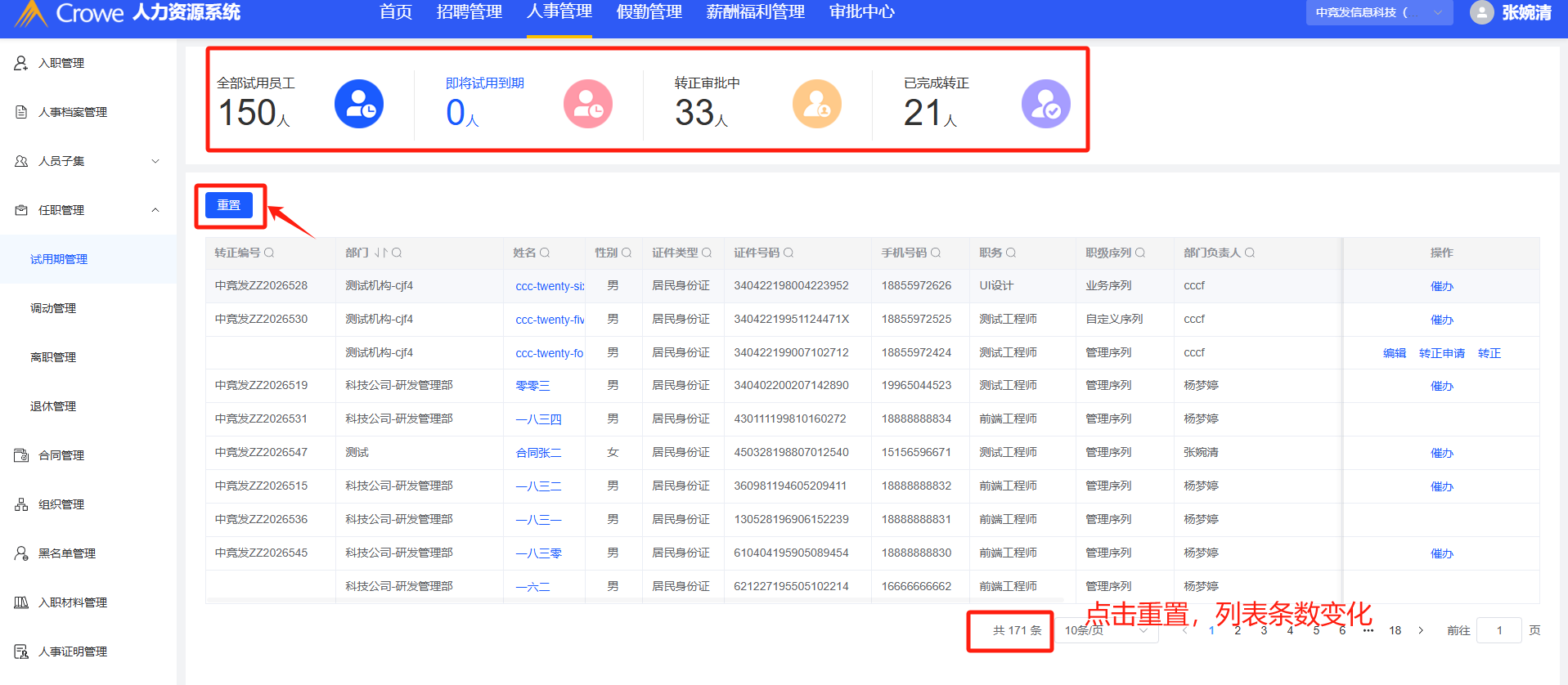
Task: Click the blue all-probation-employees icon
Action: click(358, 104)
